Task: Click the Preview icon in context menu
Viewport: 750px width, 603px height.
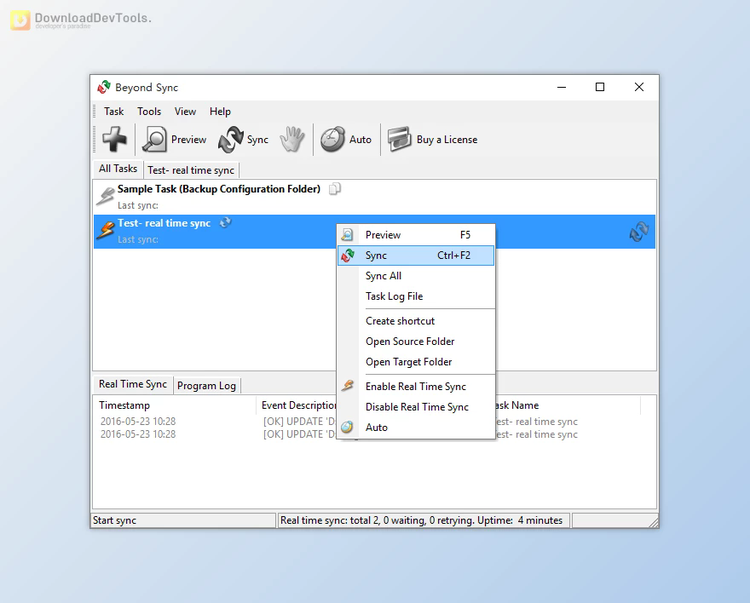Action: click(348, 235)
